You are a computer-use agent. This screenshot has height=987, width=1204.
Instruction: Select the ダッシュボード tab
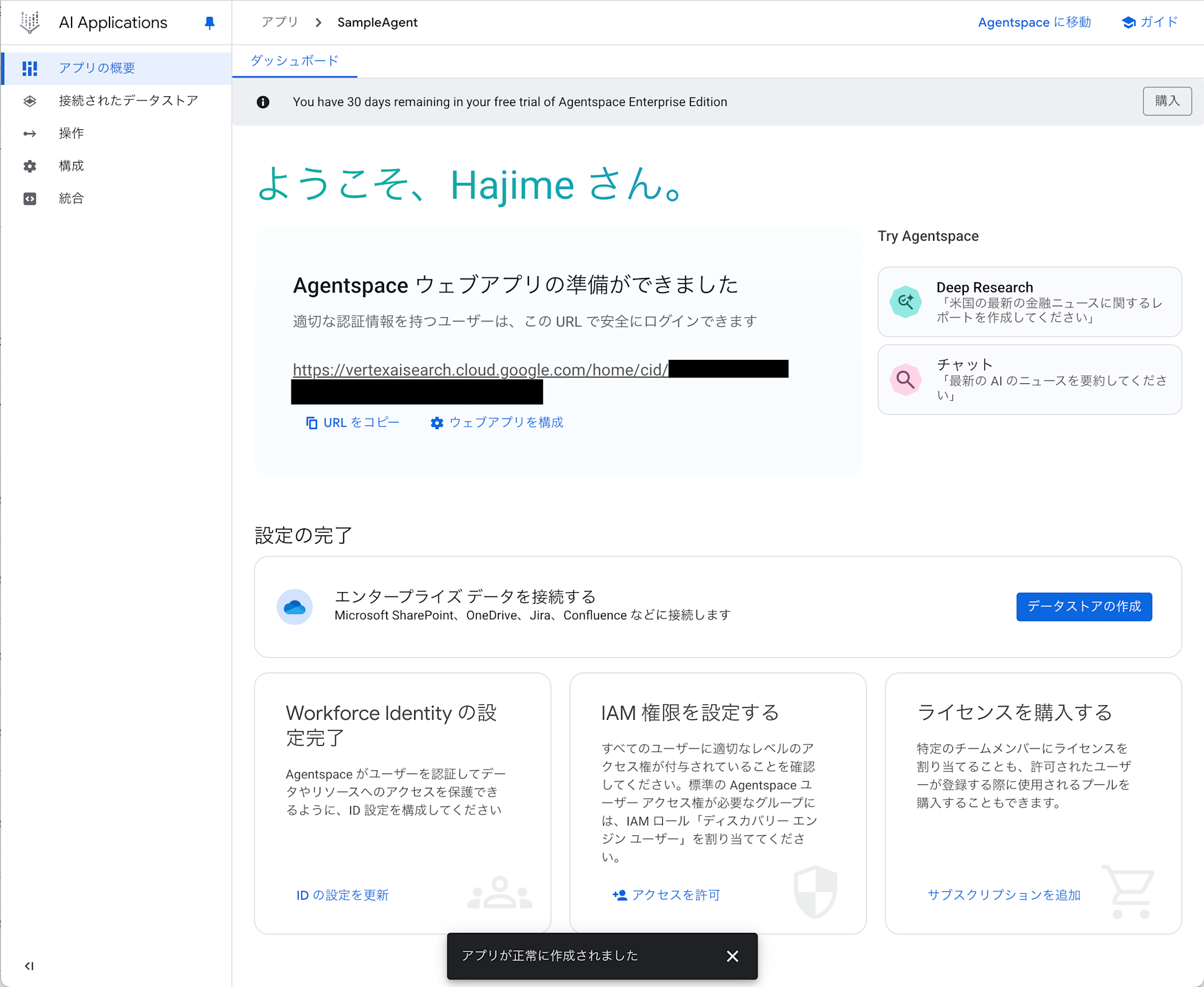pos(294,61)
